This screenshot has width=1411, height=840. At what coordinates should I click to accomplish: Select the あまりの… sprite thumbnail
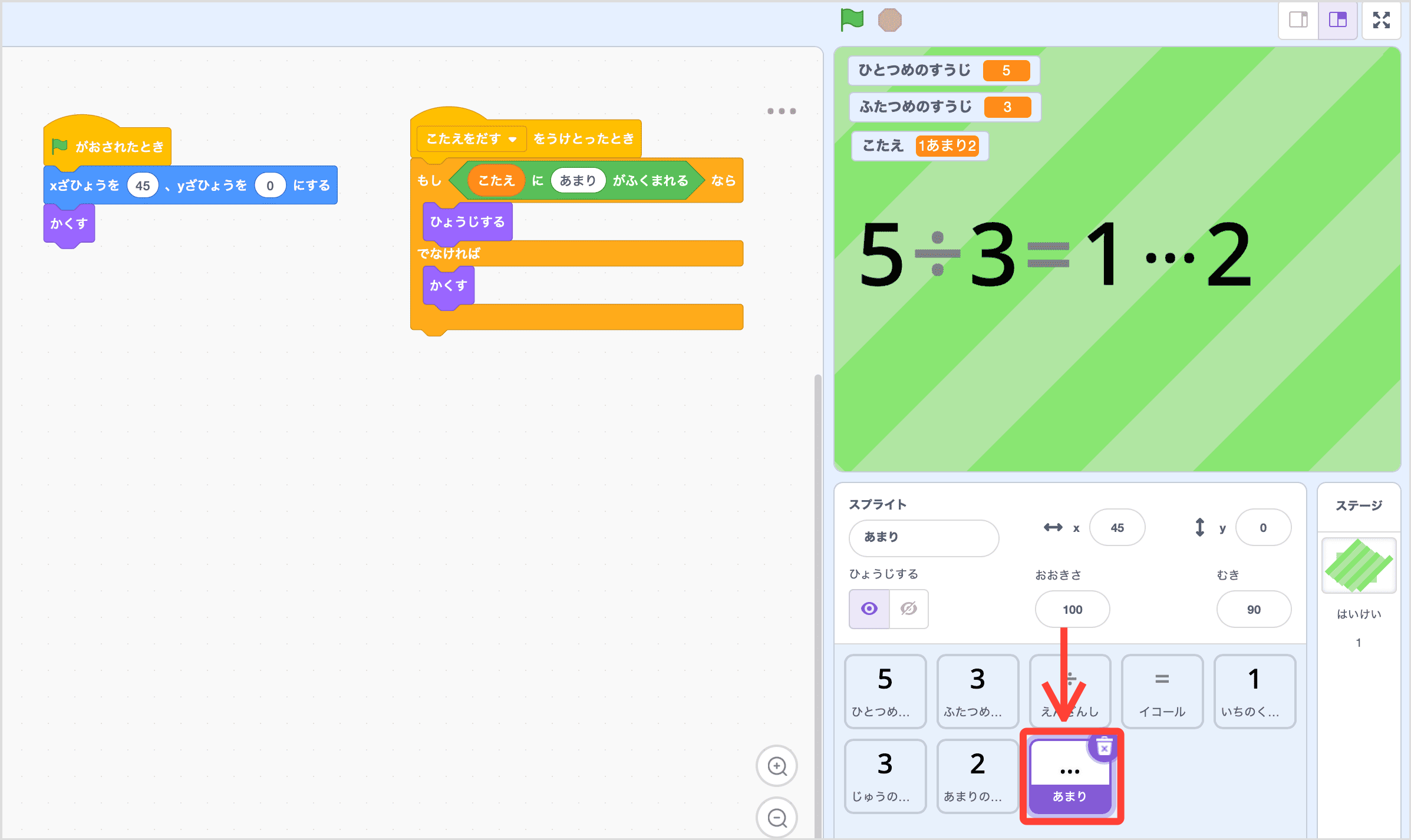[x=977, y=776]
